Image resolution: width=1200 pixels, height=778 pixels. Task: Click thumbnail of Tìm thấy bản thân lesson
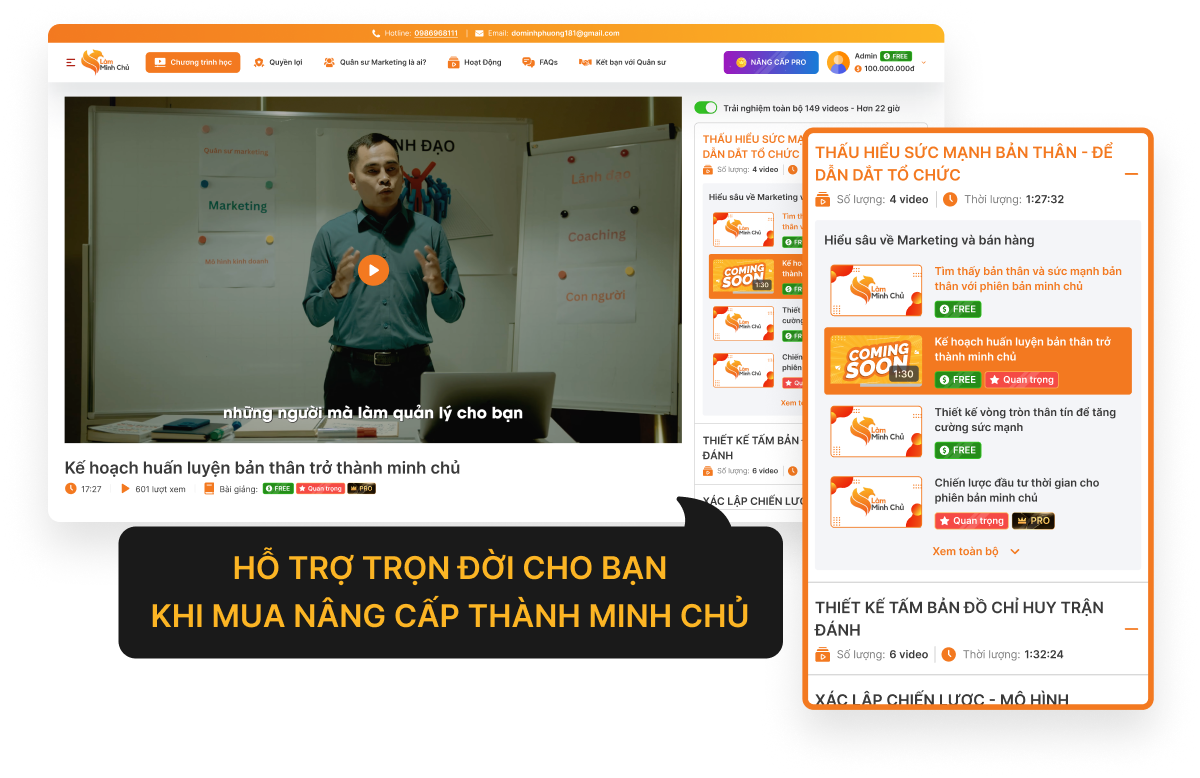pyautogui.click(x=876, y=290)
